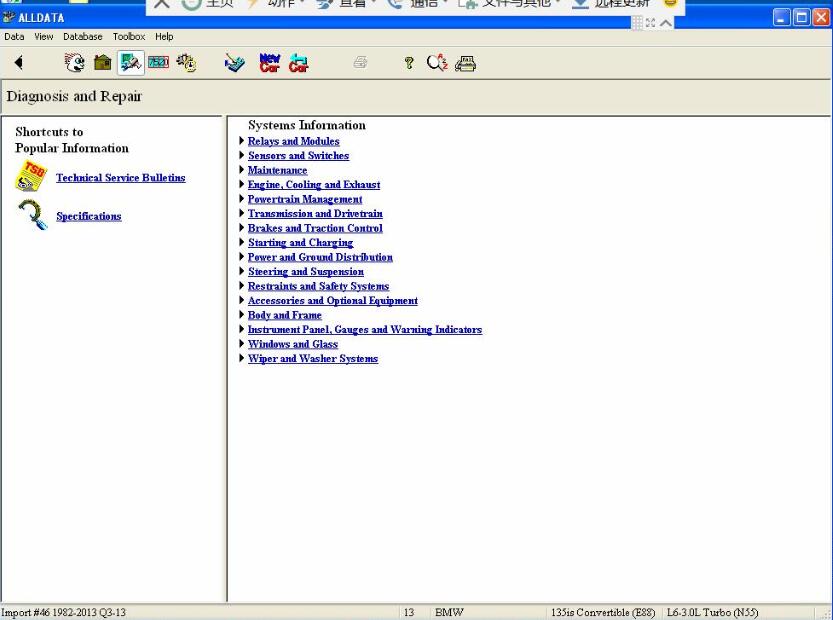
Task: Open the A-Z magnifier search icon
Action: coord(437,63)
